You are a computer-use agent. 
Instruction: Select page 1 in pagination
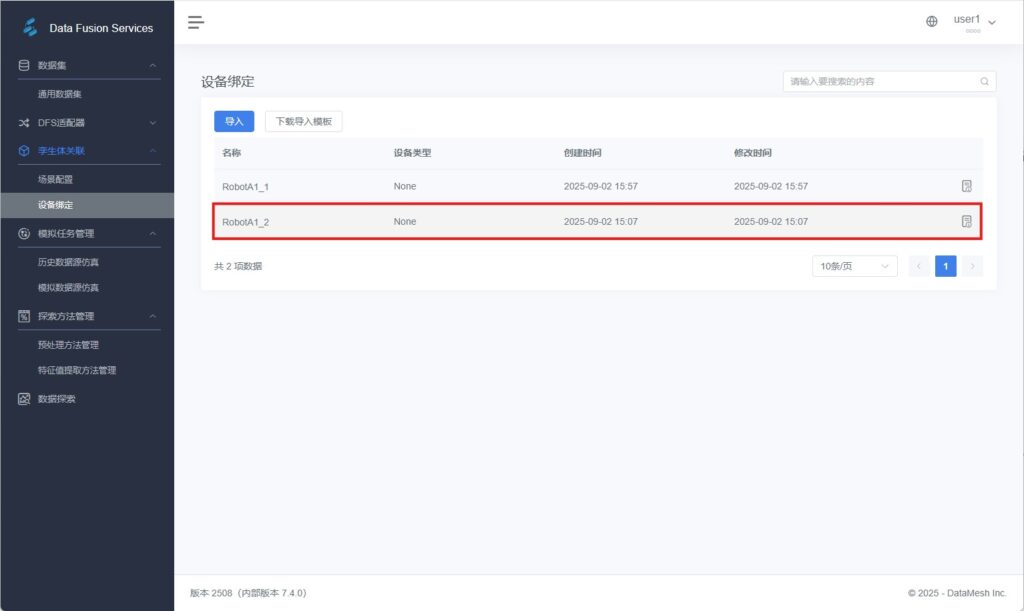tap(946, 266)
